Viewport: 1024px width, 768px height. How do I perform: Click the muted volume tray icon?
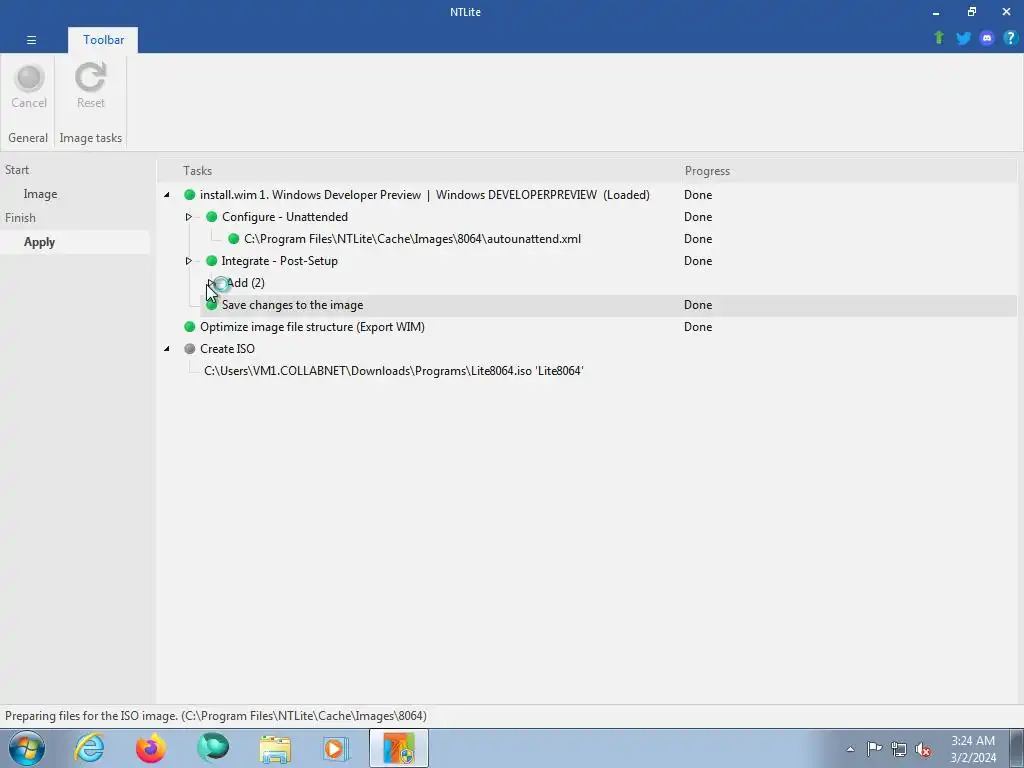point(923,749)
